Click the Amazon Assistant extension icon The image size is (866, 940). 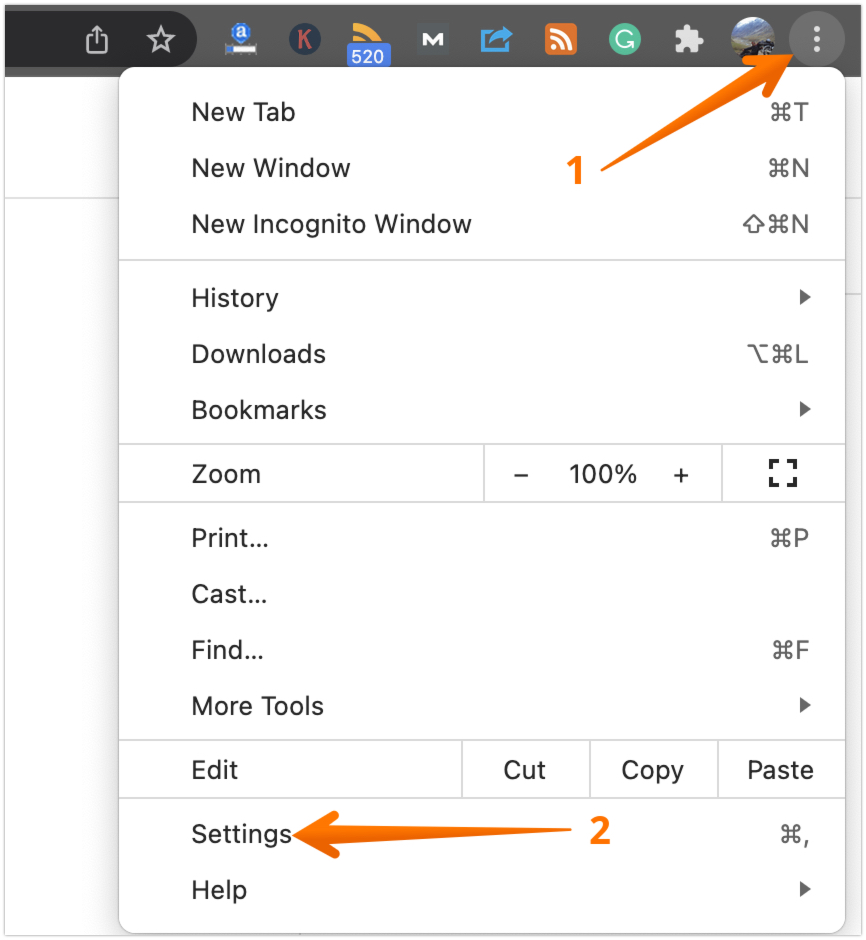(x=240, y=39)
